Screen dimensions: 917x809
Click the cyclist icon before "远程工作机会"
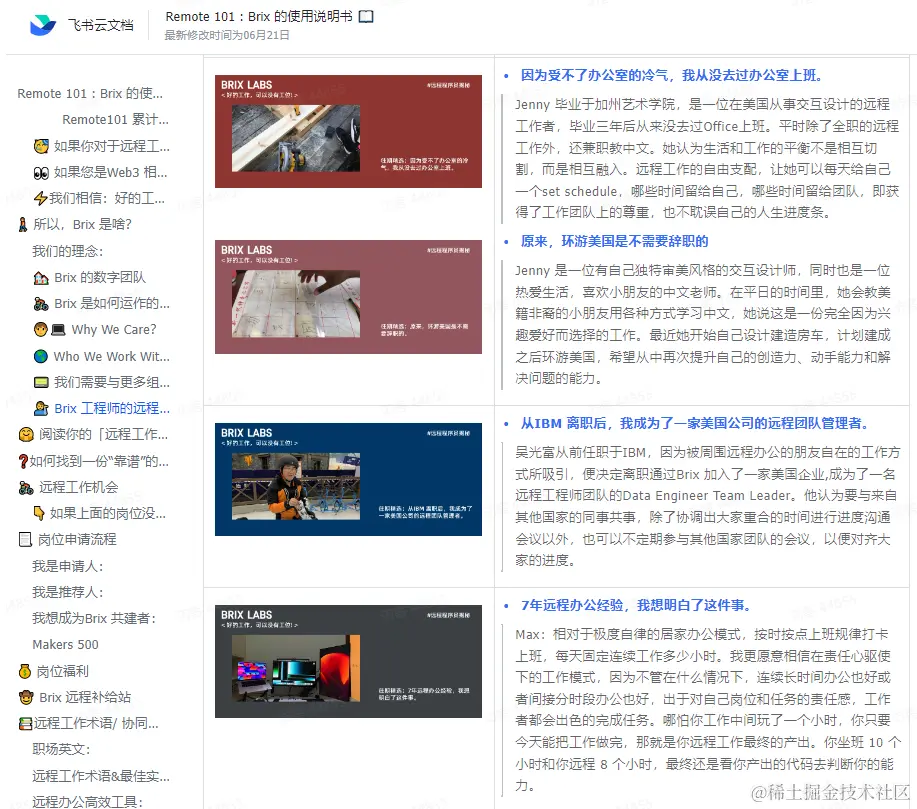26,487
